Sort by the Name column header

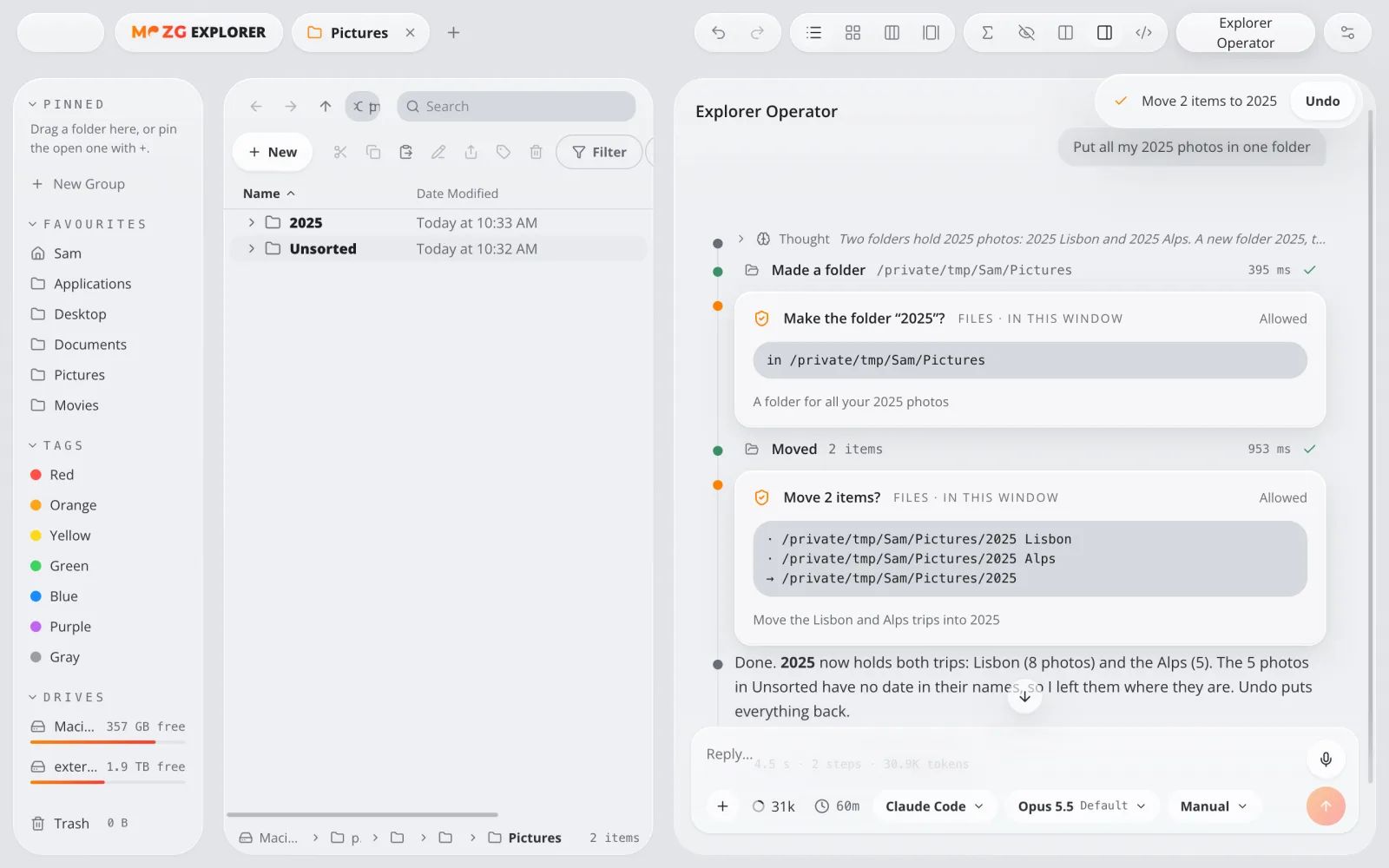coord(269,193)
